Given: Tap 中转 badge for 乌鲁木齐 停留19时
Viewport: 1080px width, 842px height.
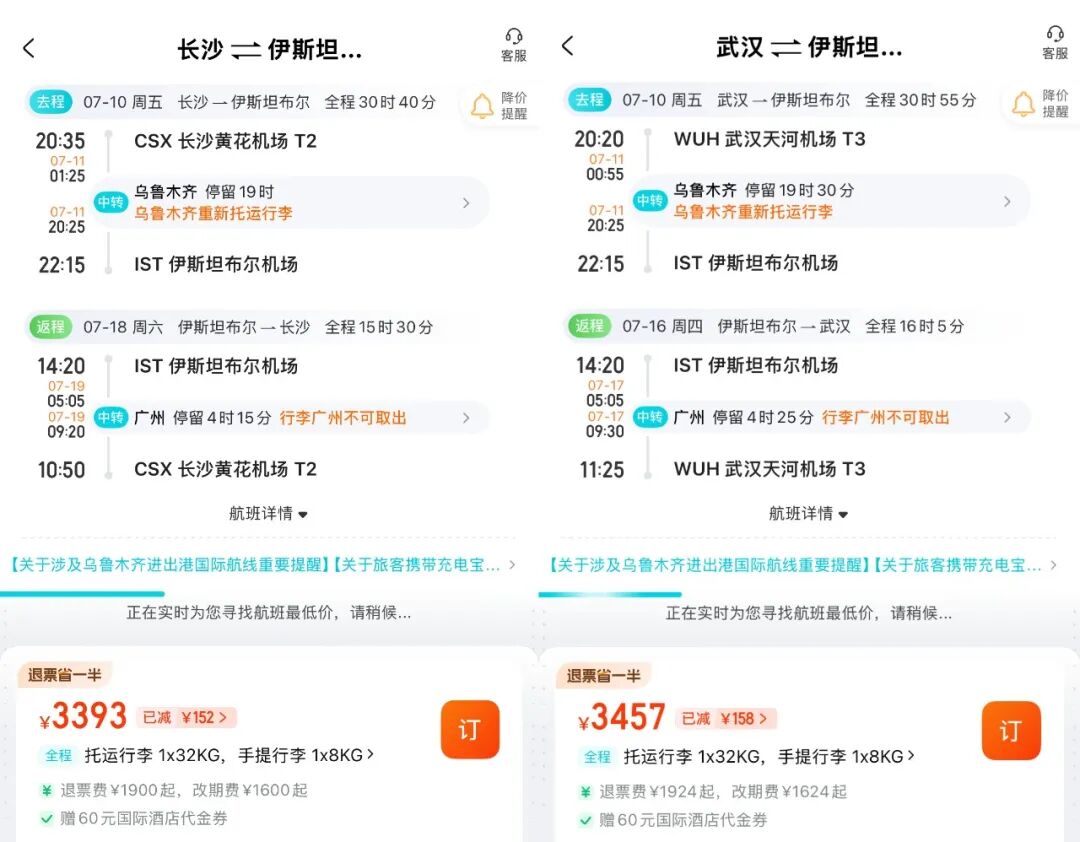Looking at the screenshot, I should tap(110, 202).
